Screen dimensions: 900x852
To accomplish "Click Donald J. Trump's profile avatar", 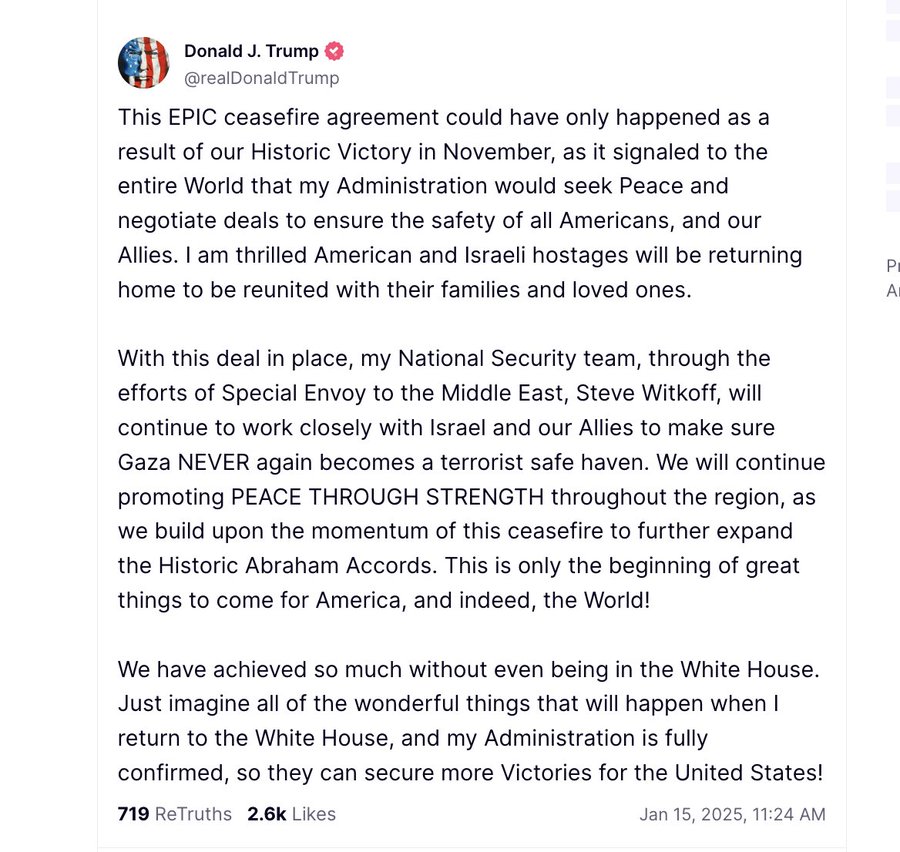I will [x=144, y=63].
